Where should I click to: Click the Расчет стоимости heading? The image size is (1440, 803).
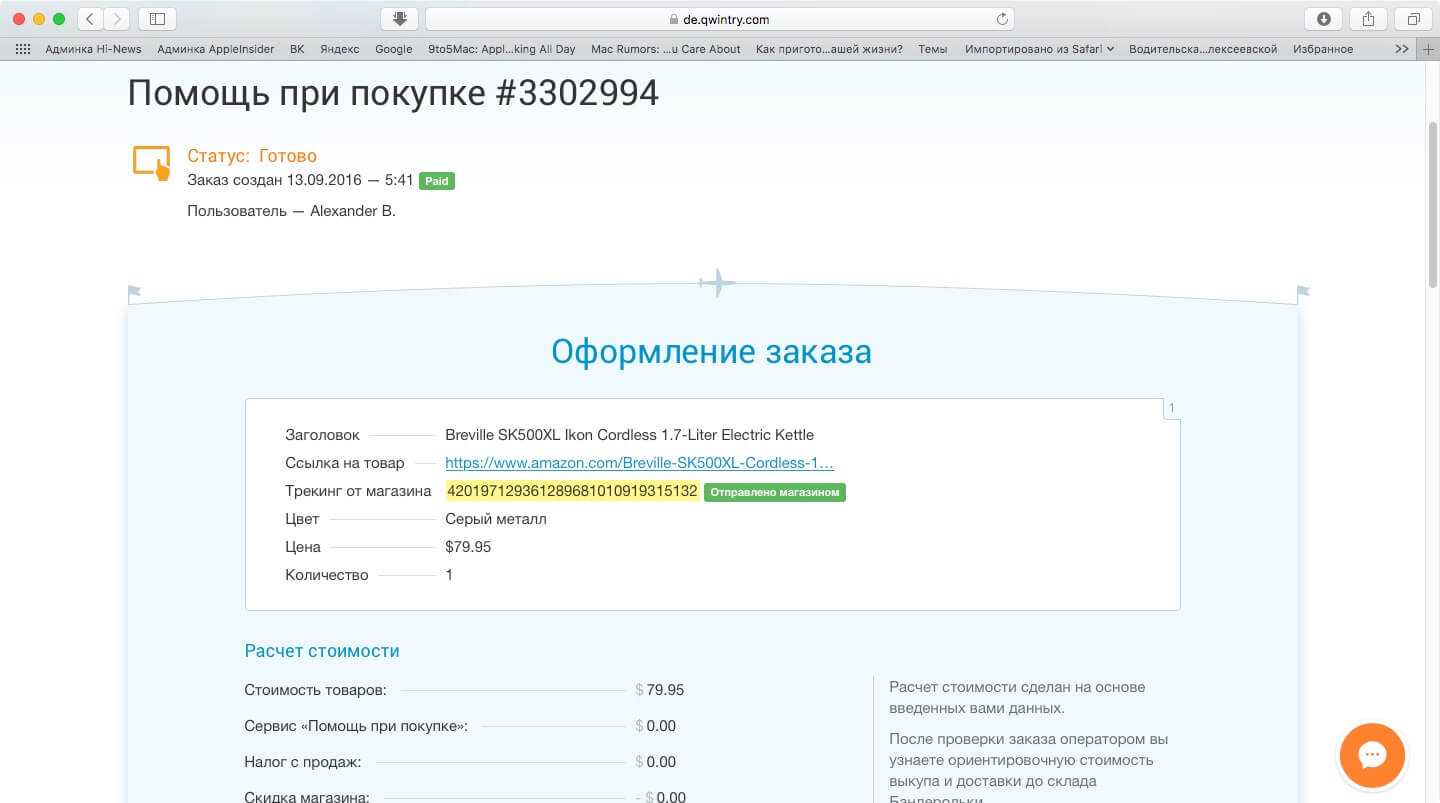click(x=322, y=651)
